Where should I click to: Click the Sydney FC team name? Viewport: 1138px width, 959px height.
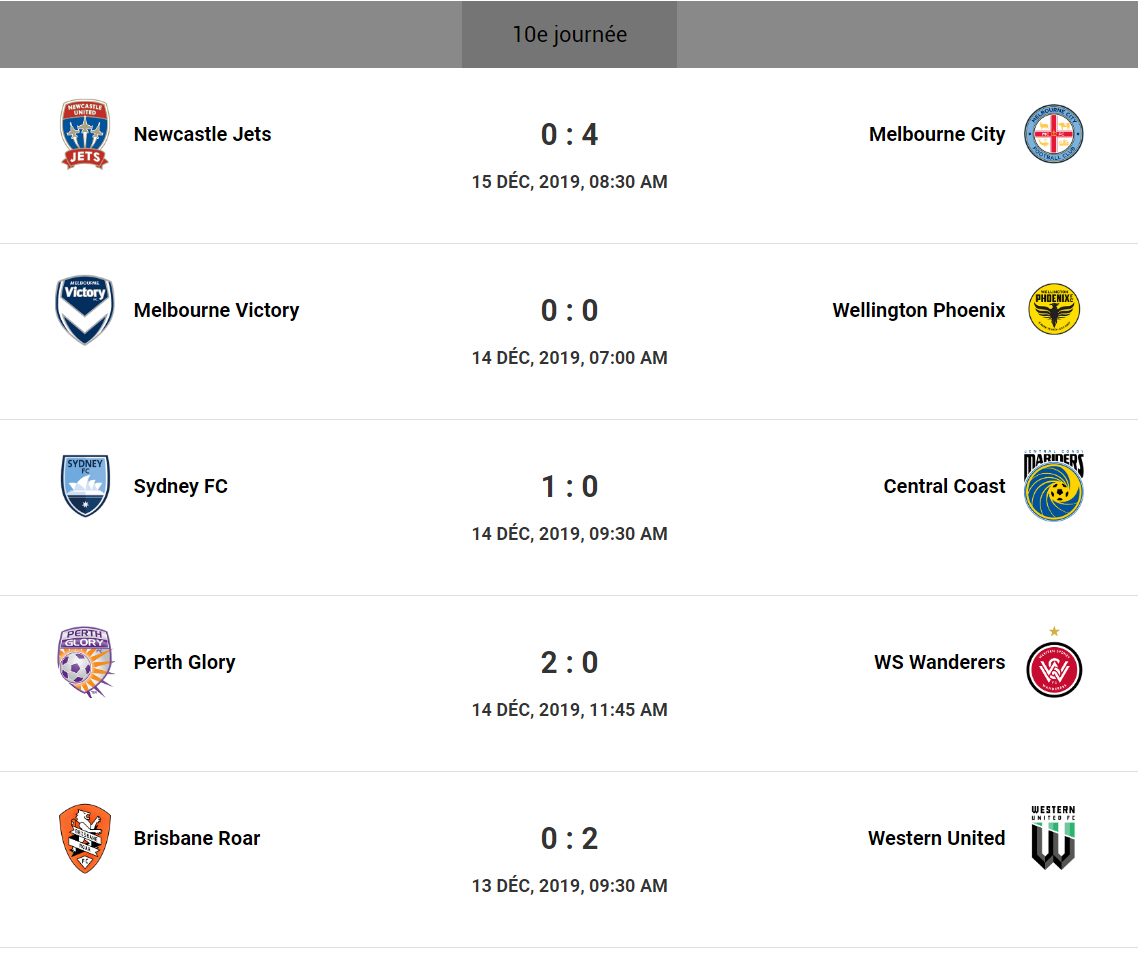(181, 486)
